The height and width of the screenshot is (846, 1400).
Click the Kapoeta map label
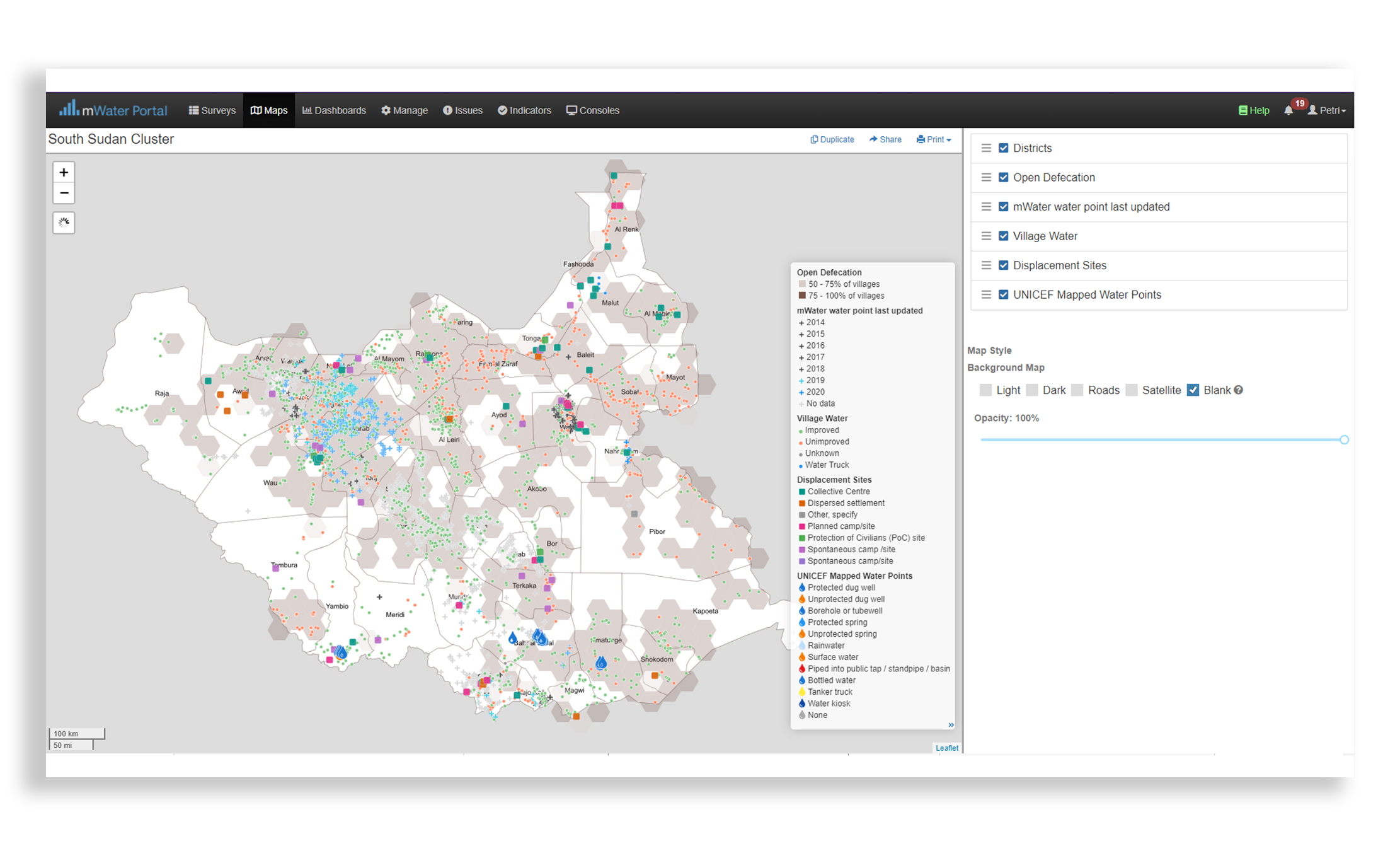point(705,611)
